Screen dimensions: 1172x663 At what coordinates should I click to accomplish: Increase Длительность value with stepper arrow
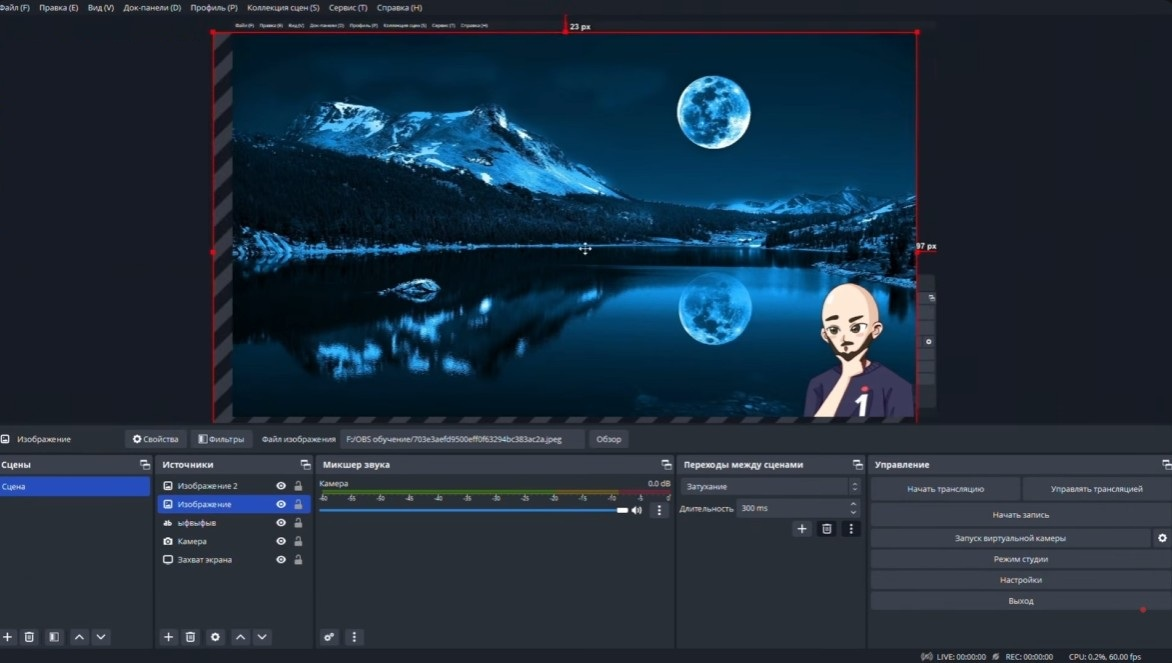[x=853, y=505]
